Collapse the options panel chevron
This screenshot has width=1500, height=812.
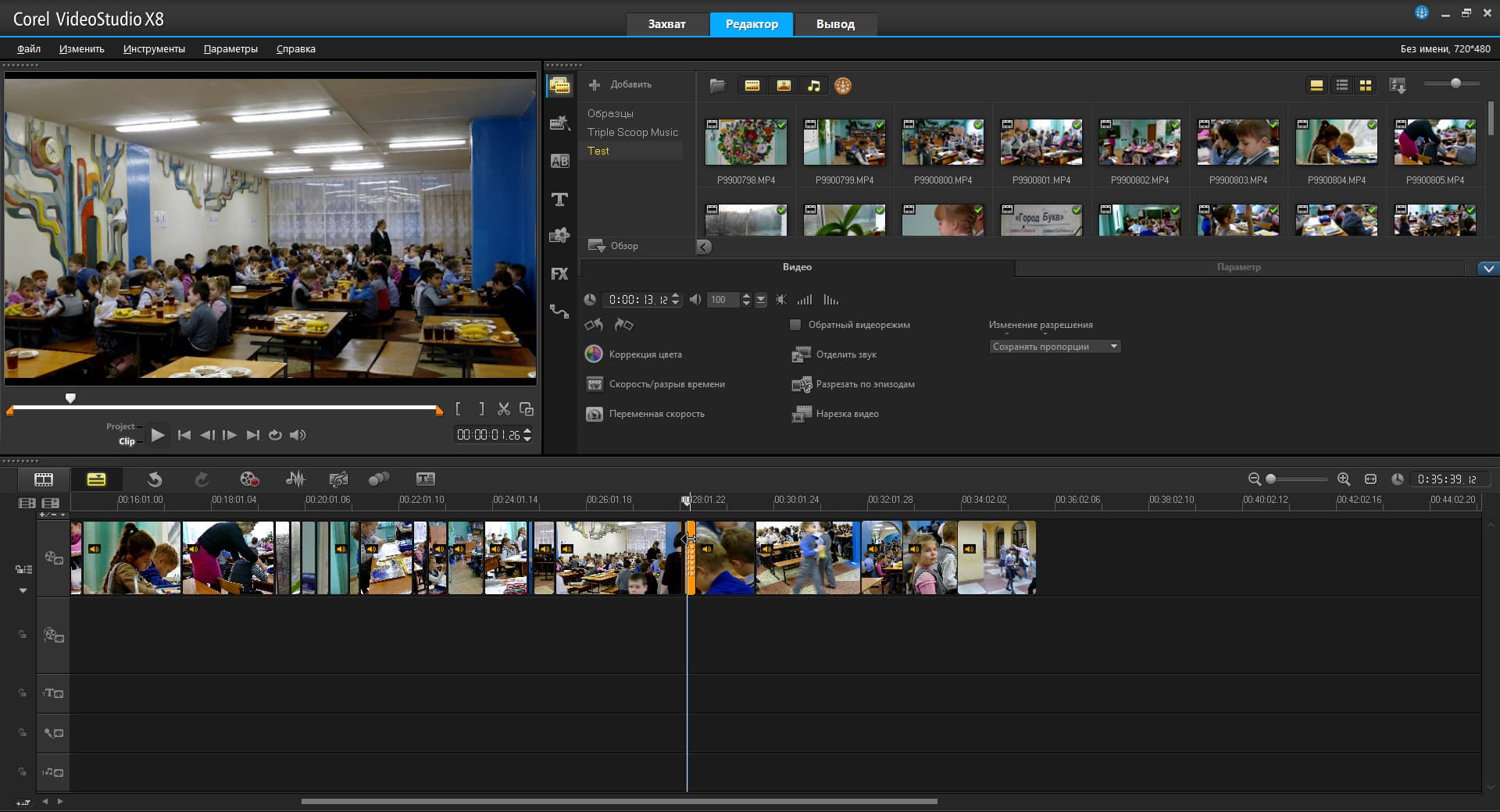point(1488,269)
